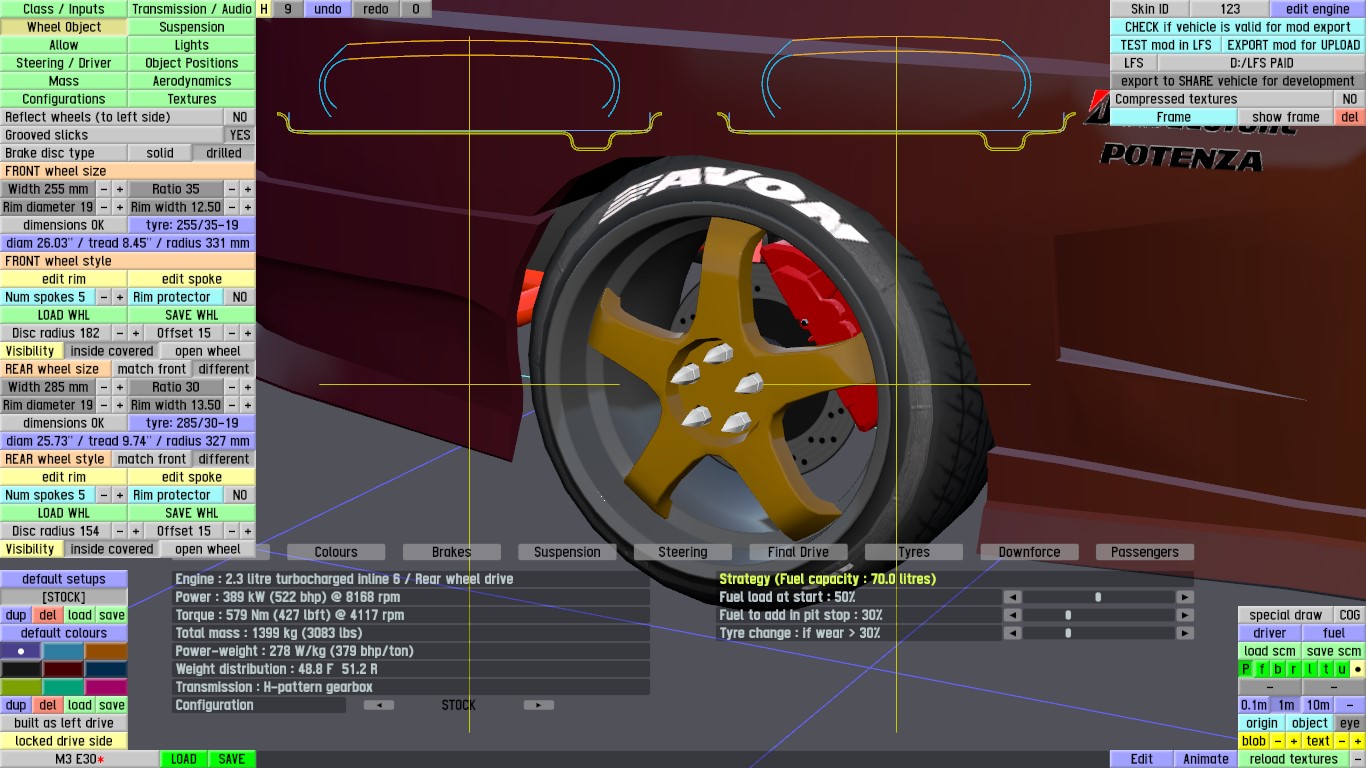Click the green SAVE button beside LOAD
This screenshot has width=1366, height=768.
coord(232,759)
